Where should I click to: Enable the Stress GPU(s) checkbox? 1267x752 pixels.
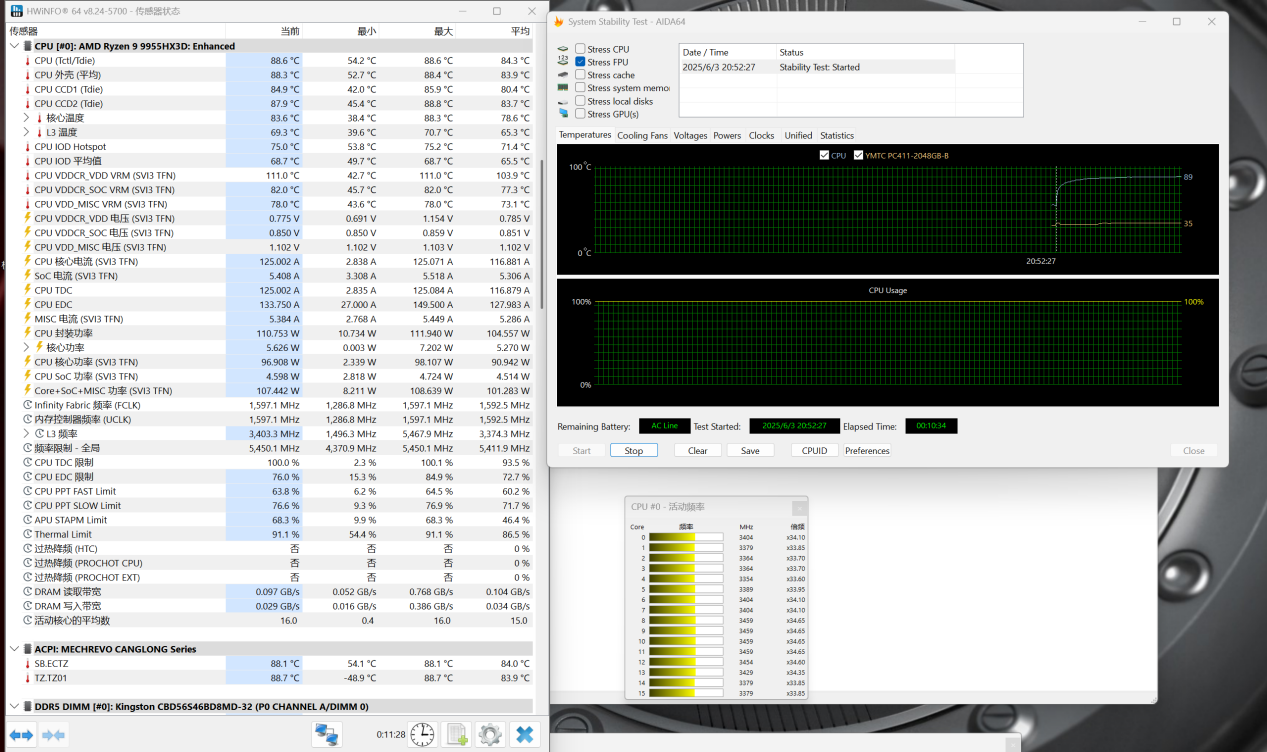click(x=580, y=114)
